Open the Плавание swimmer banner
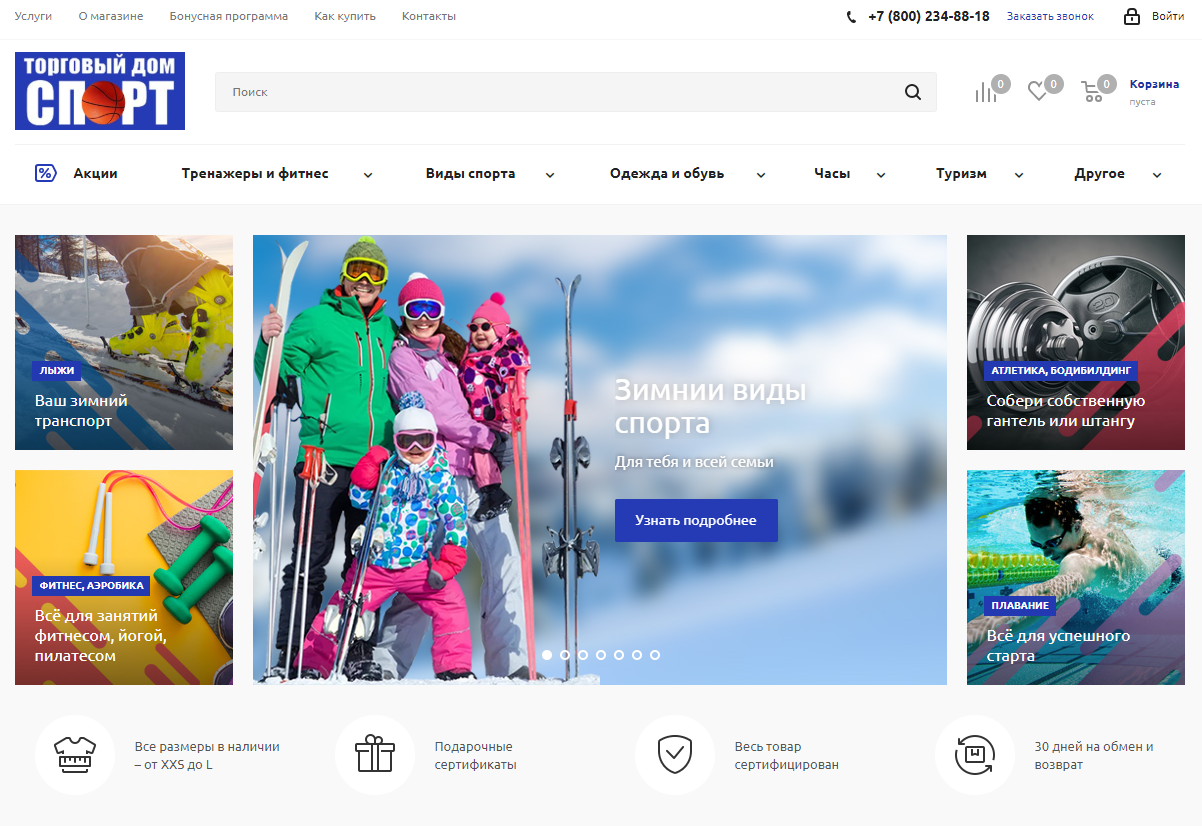The width and height of the screenshot is (1202, 826). click(x=1076, y=577)
